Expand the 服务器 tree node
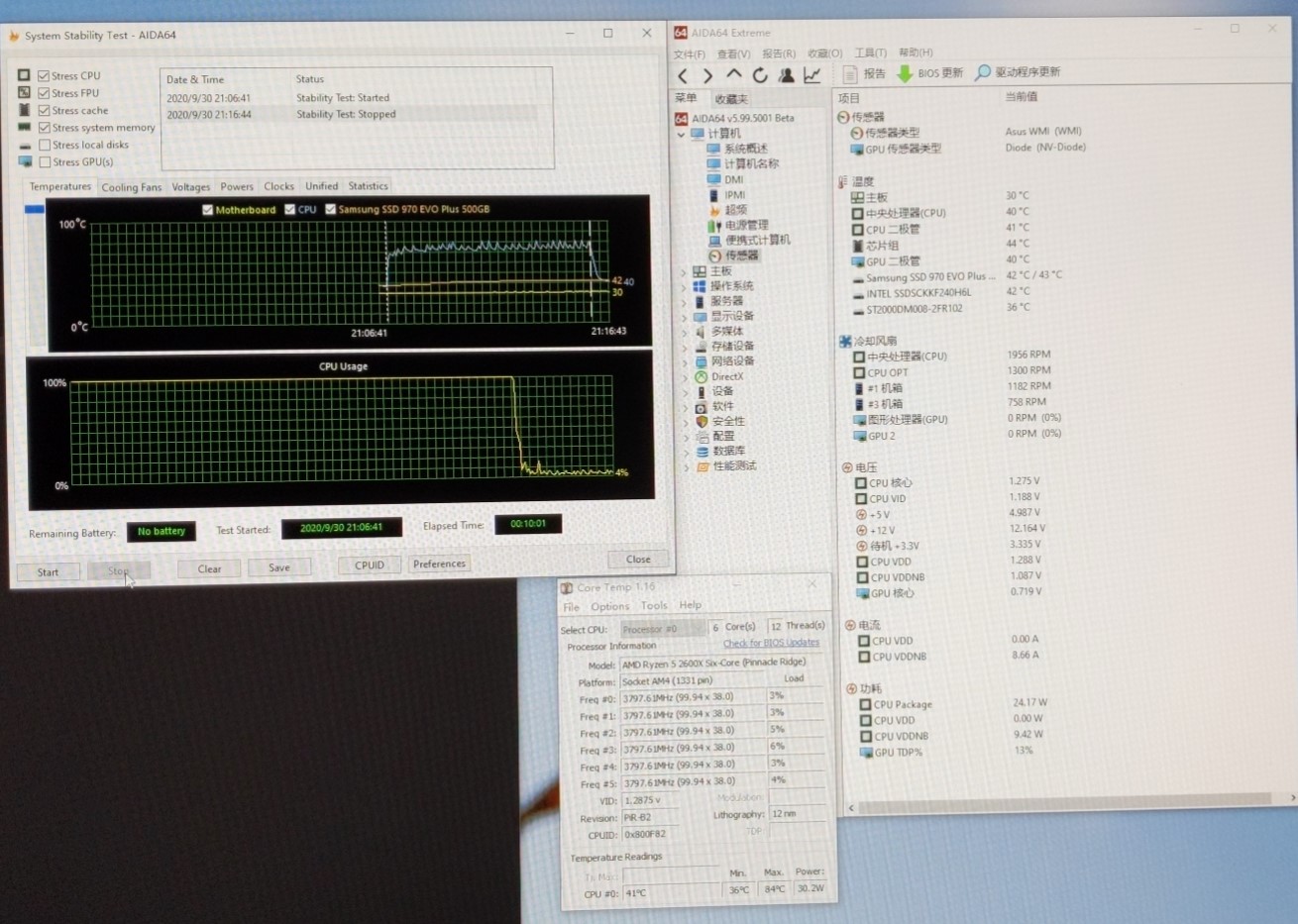 point(684,301)
